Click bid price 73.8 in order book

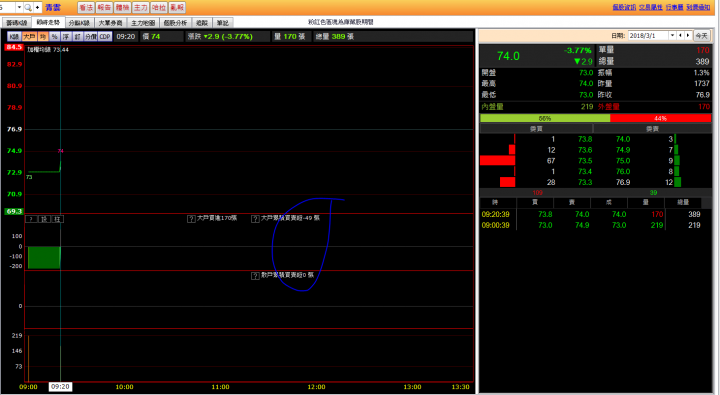[585, 139]
